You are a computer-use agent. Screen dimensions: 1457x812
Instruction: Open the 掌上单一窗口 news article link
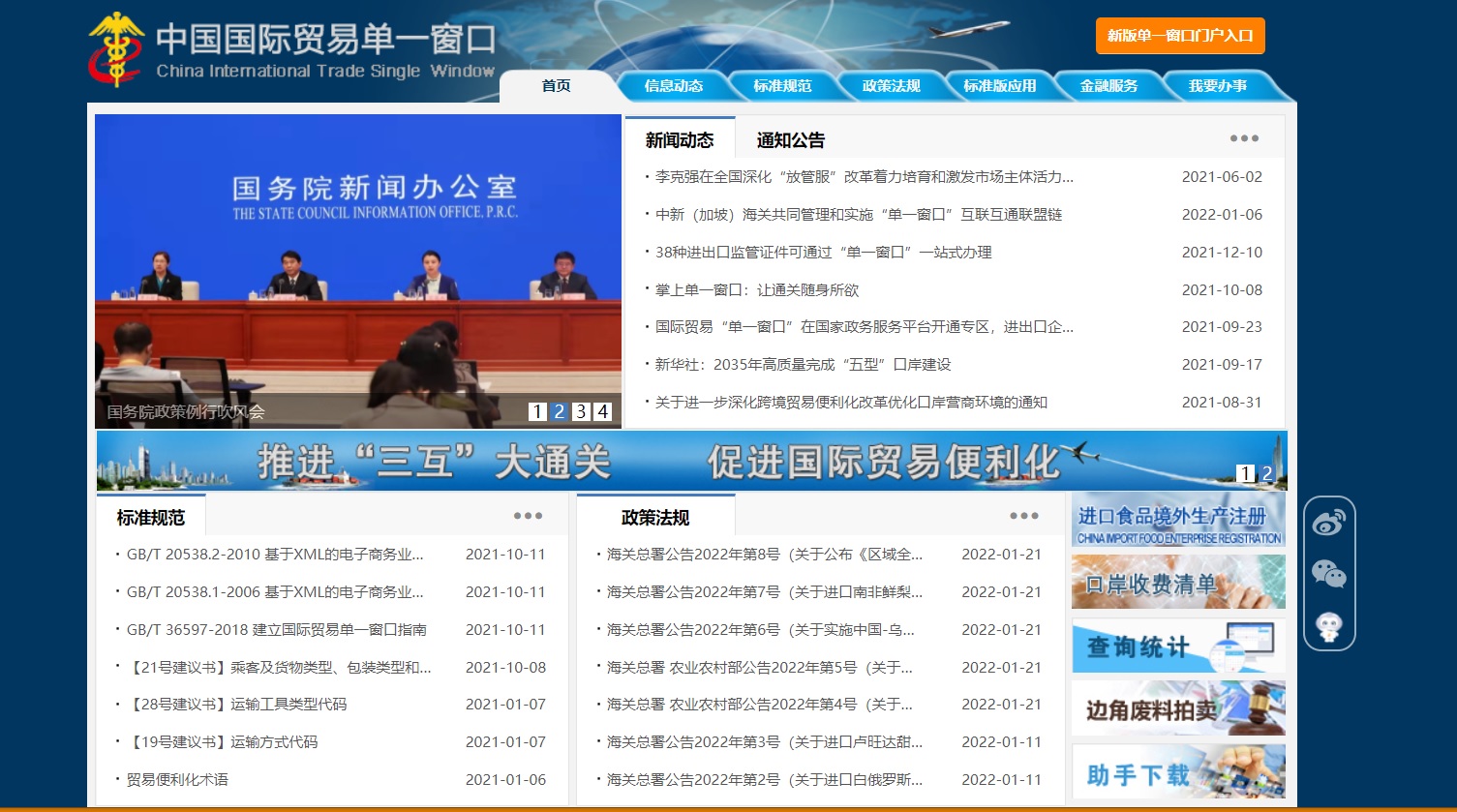click(x=756, y=289)
